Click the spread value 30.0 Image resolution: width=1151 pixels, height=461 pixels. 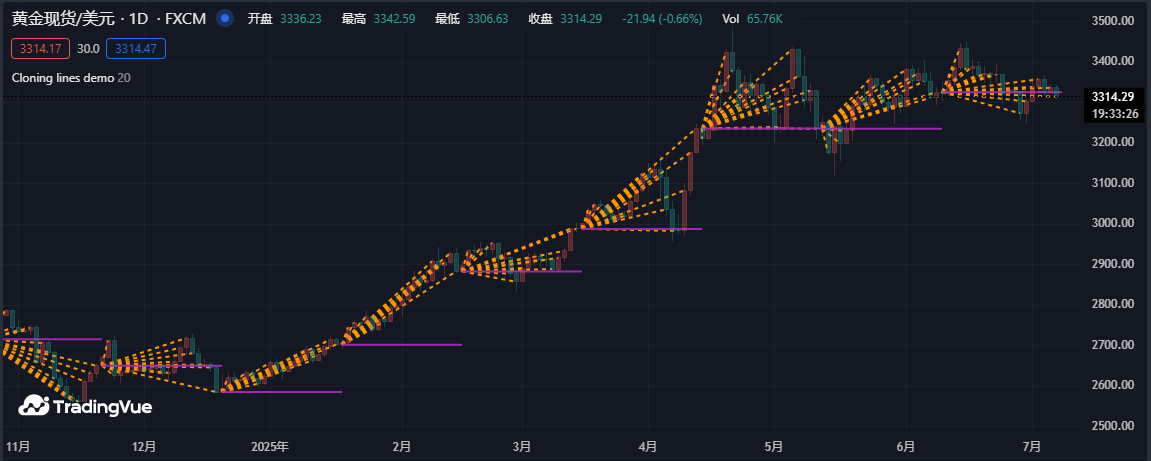click(88, 48)
